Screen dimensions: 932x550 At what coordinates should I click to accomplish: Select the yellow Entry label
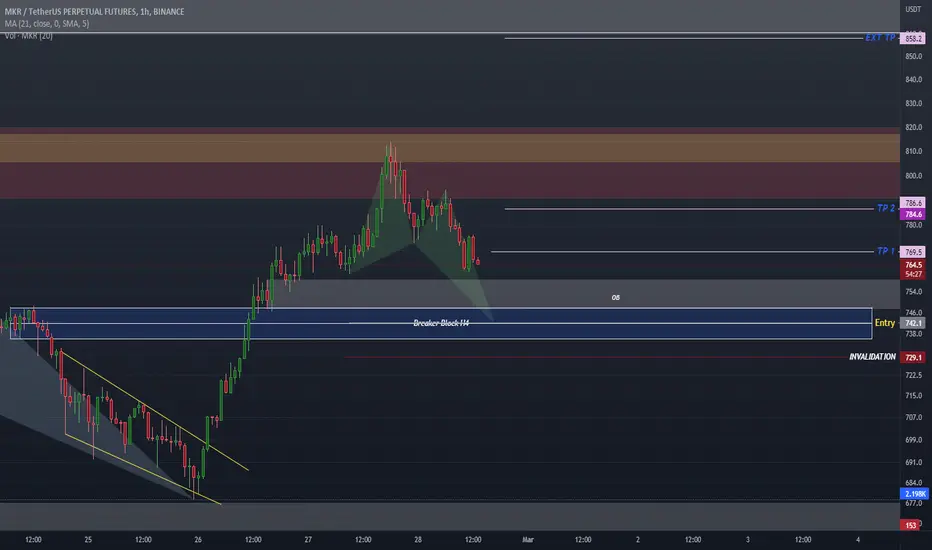(x=884, y=323)
